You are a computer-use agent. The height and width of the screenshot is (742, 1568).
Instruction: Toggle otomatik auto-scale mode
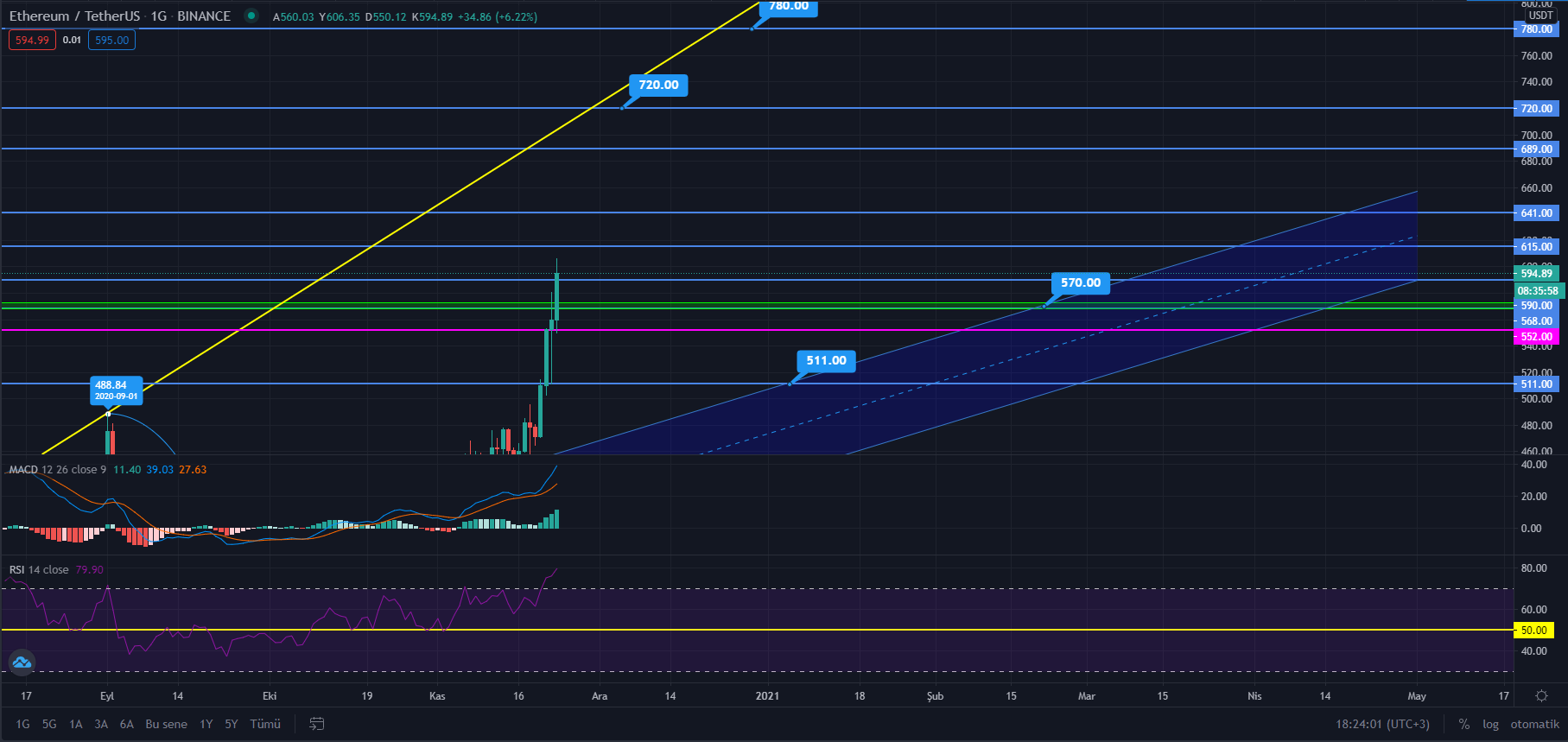[1534, 724]
